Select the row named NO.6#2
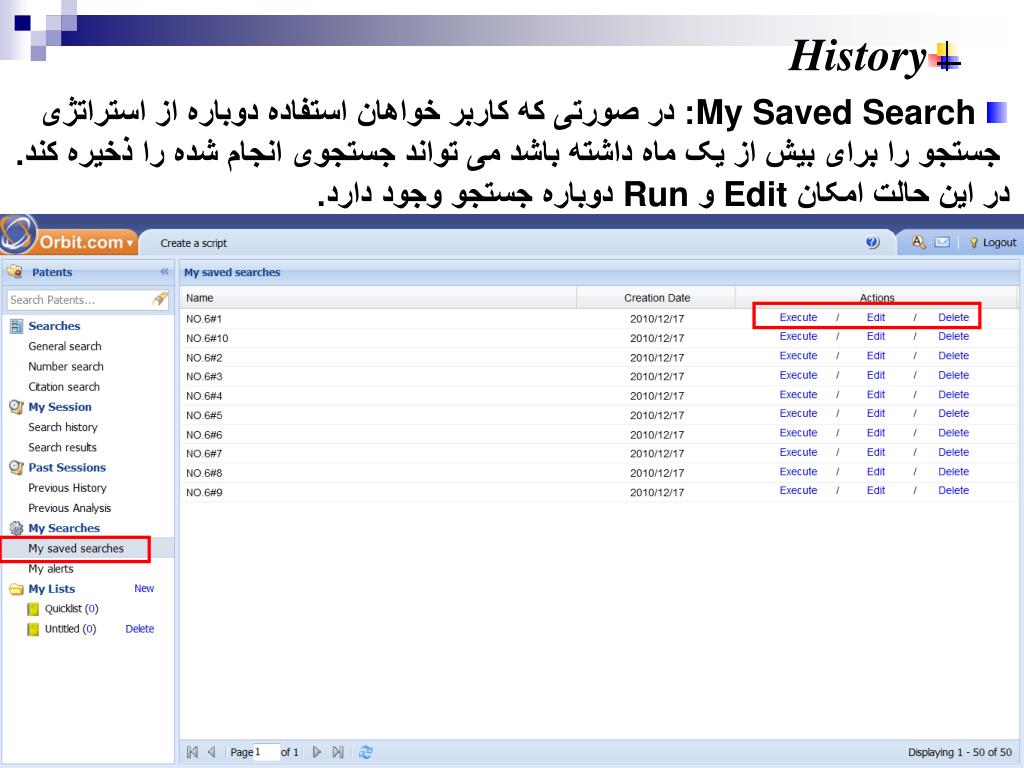 [x=599, y=357]
